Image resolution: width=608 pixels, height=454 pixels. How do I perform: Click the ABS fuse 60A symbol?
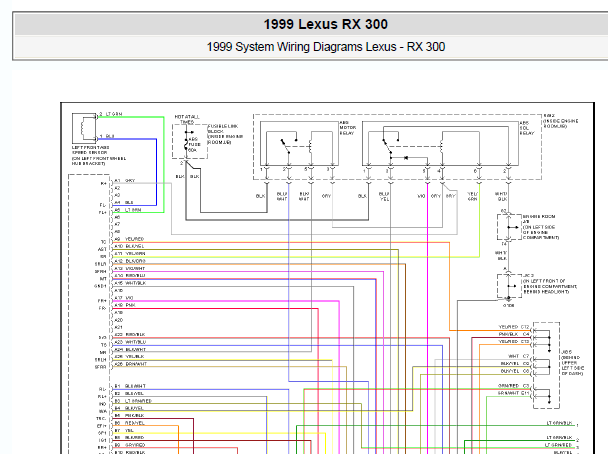tap(186, 142)
